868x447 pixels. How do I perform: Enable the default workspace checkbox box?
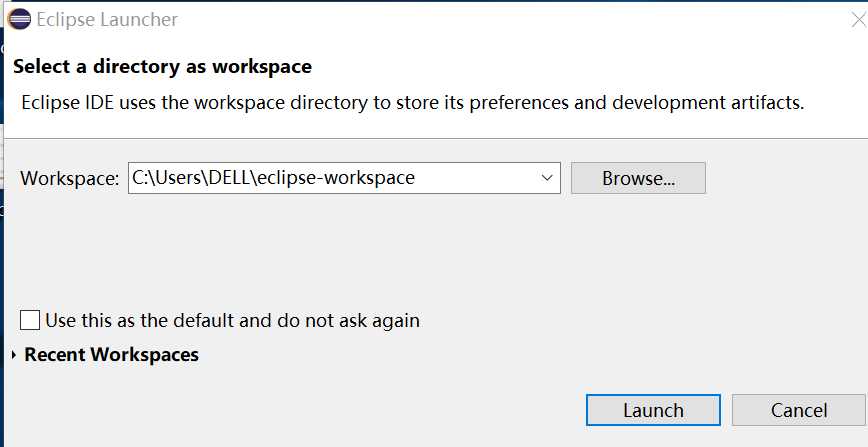(30, 320)
